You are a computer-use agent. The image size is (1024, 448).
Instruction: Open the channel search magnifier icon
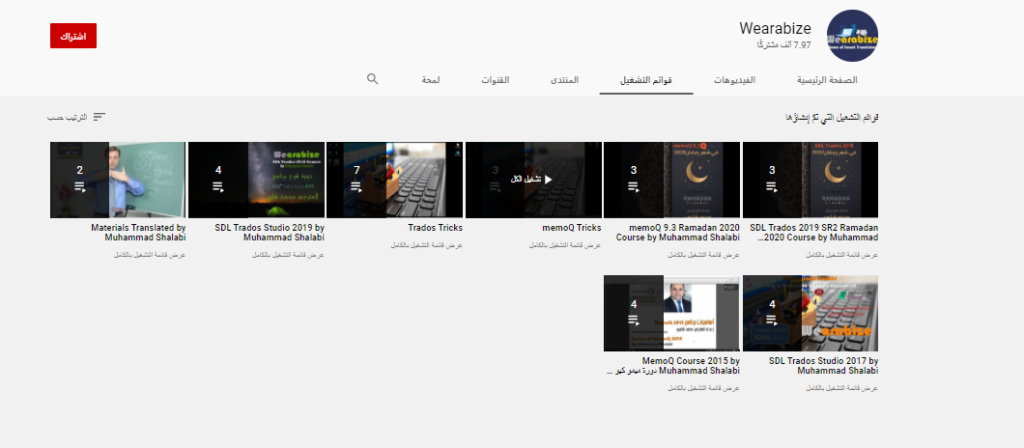(x=372, y=79)
